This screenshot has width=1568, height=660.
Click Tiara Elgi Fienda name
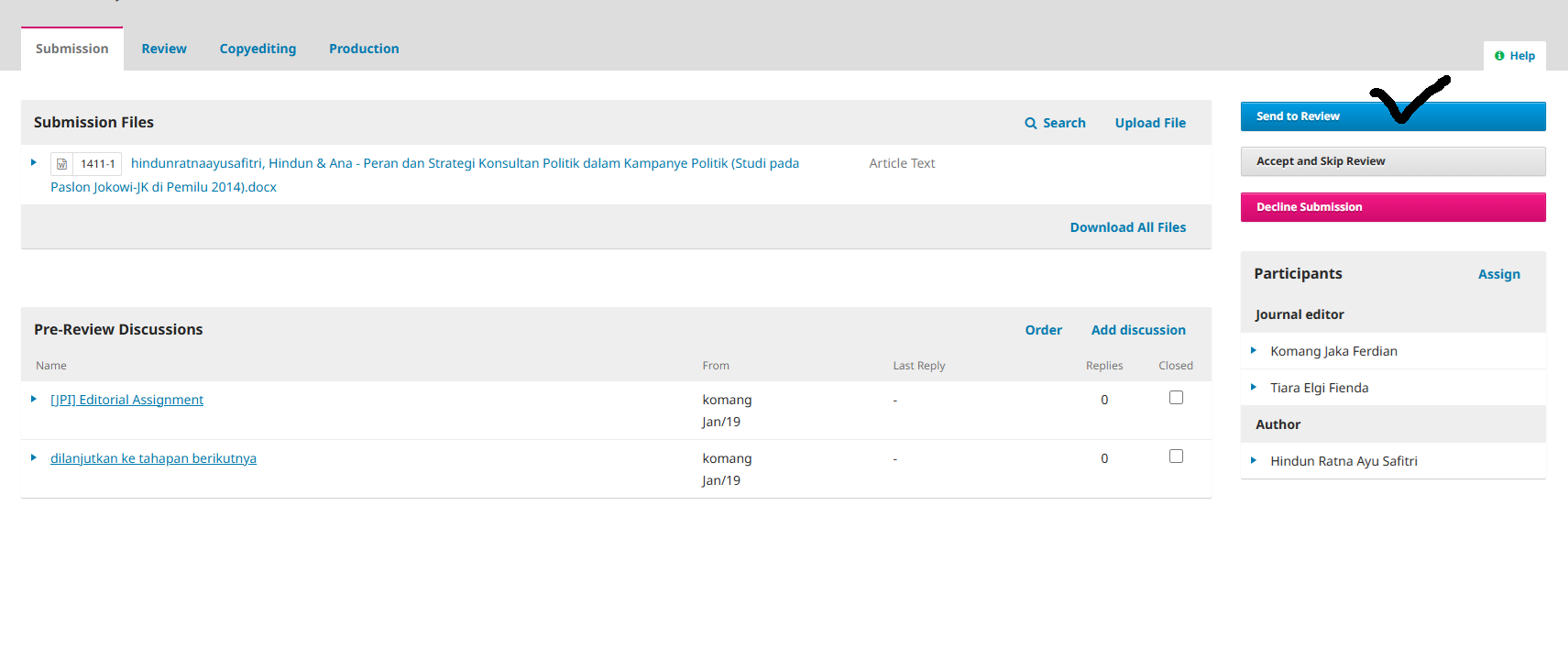(x=1319, y=388)
